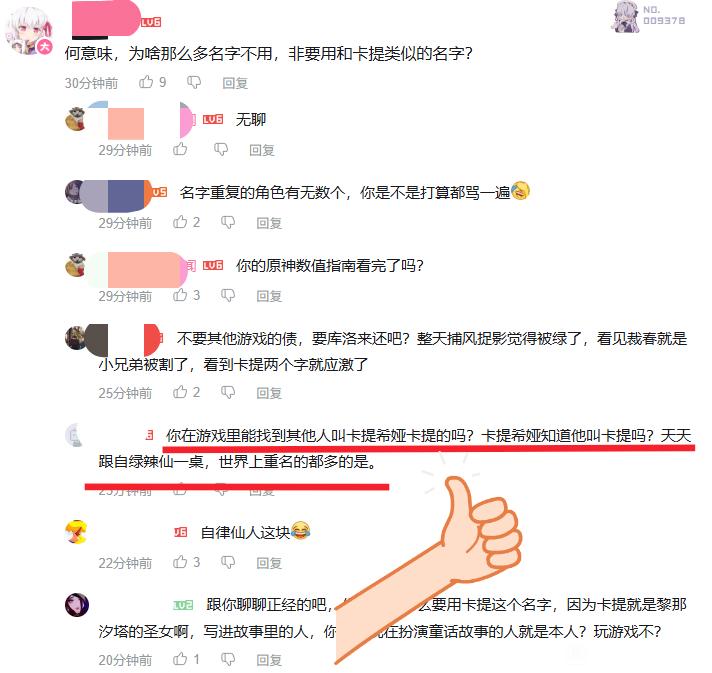Like the 20分钟前 reply with 1 like
Screen dimensions: 712x673
(x=180, y=659)
